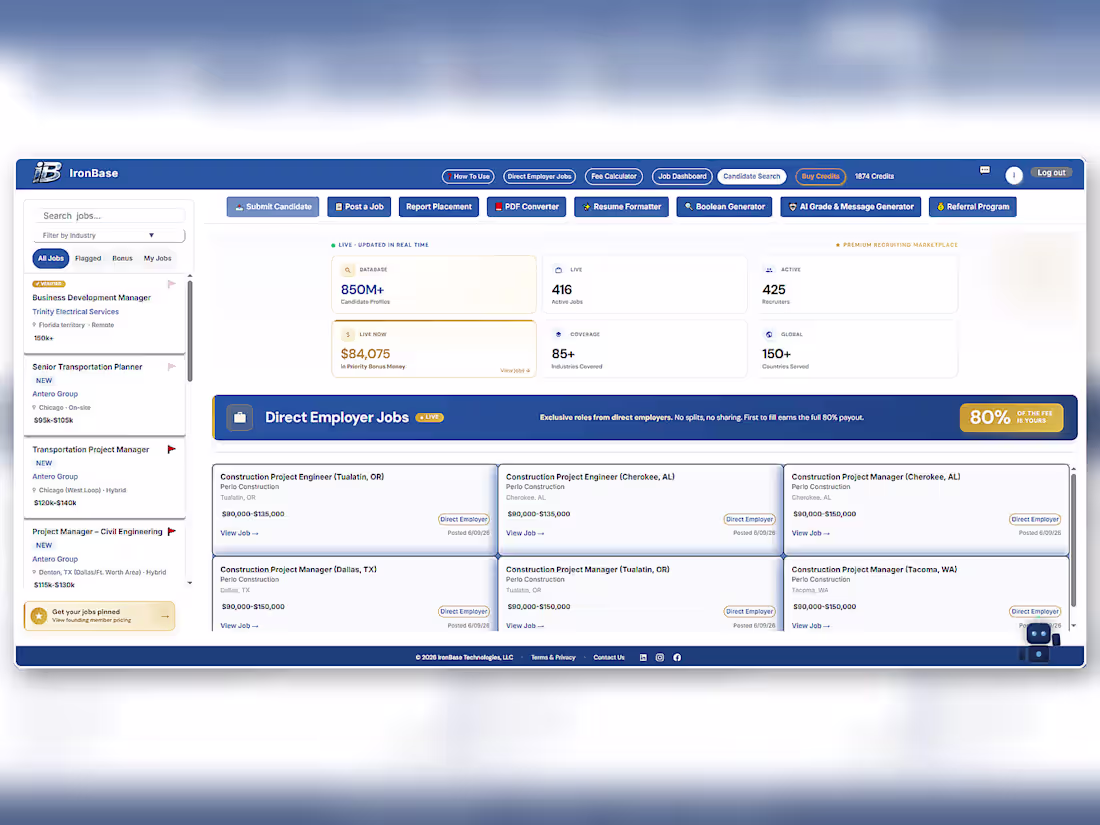Click the globe icon on 150+ Countries card
The width and height of the screenshot is (1100, 825).
(769, 335)
